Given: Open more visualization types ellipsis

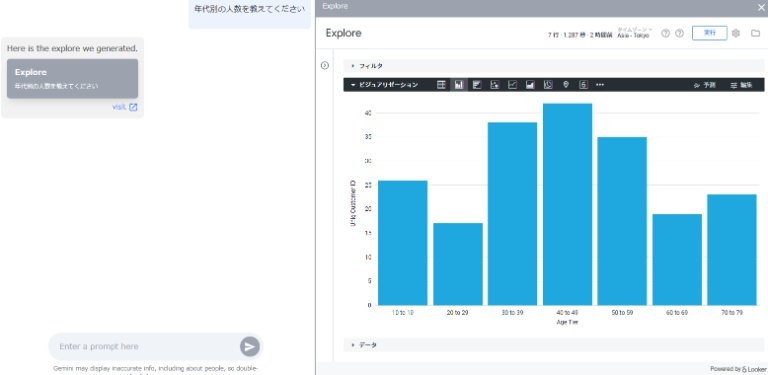Looking at the screenshot, I should click(600, 85).
